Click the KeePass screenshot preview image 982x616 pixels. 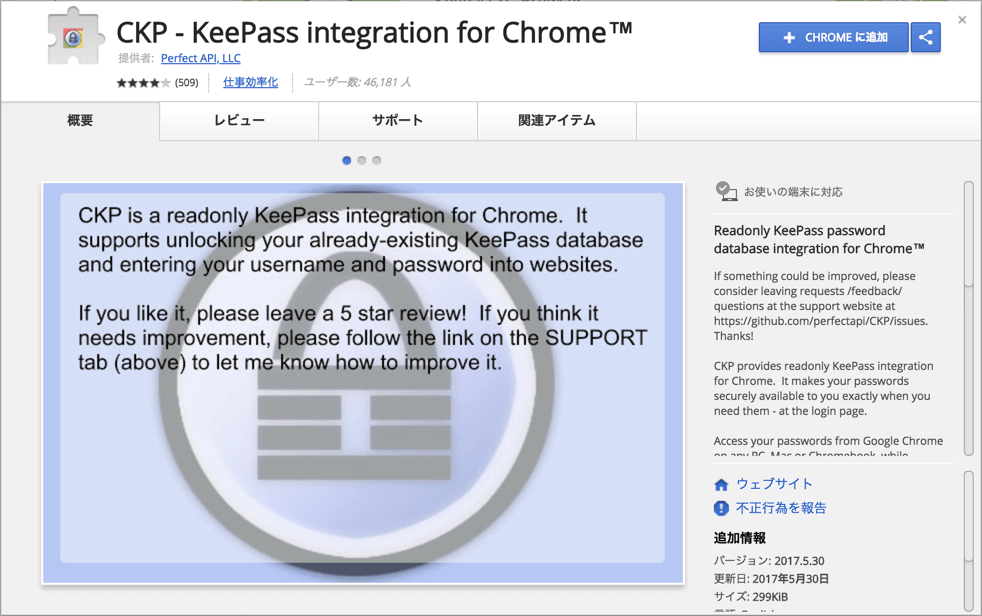pos(363,382)
